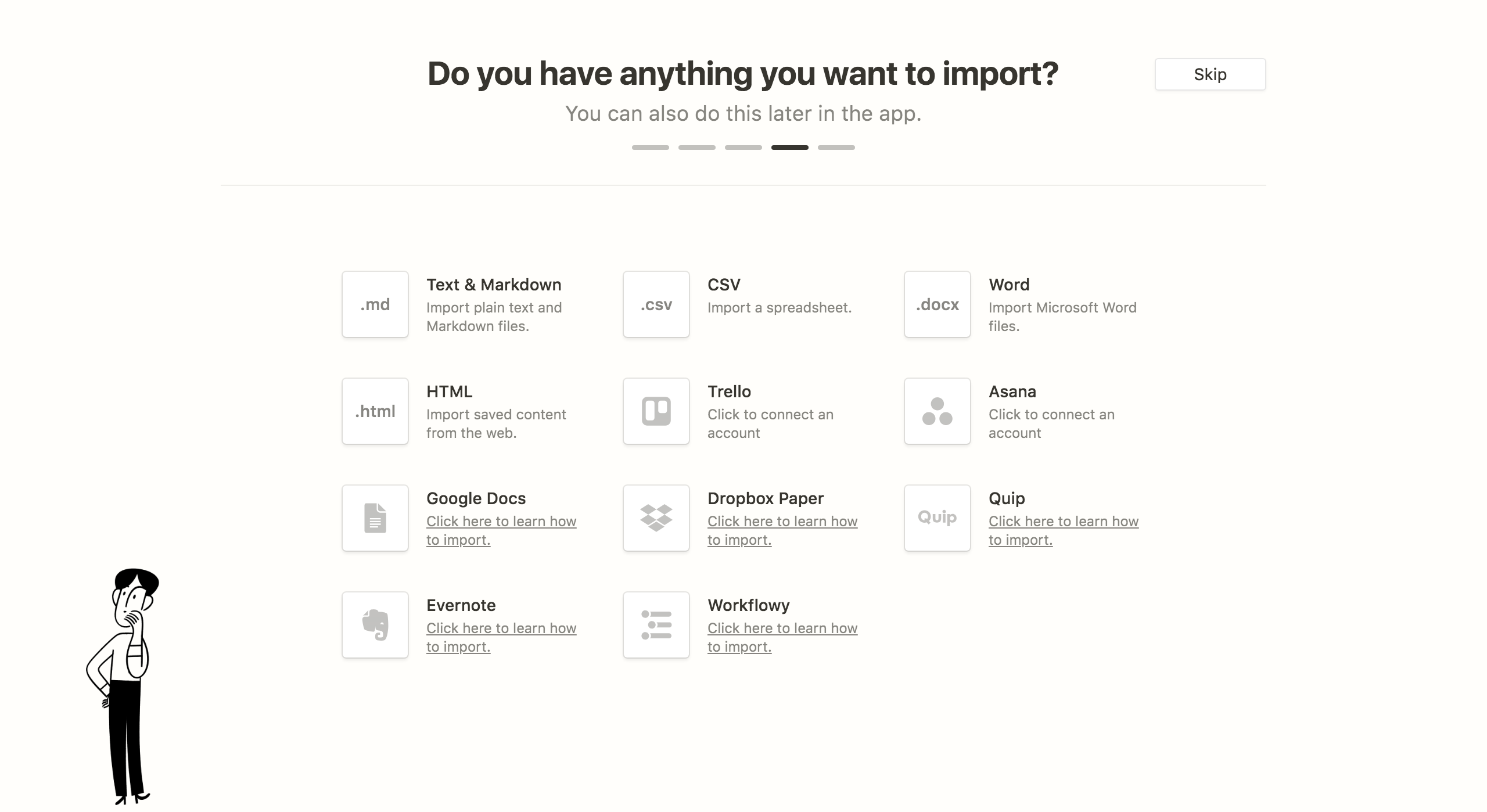1487x812 pixels.
Task: Click 'Import saved content from the web.' text
Action: coord(496,423)
